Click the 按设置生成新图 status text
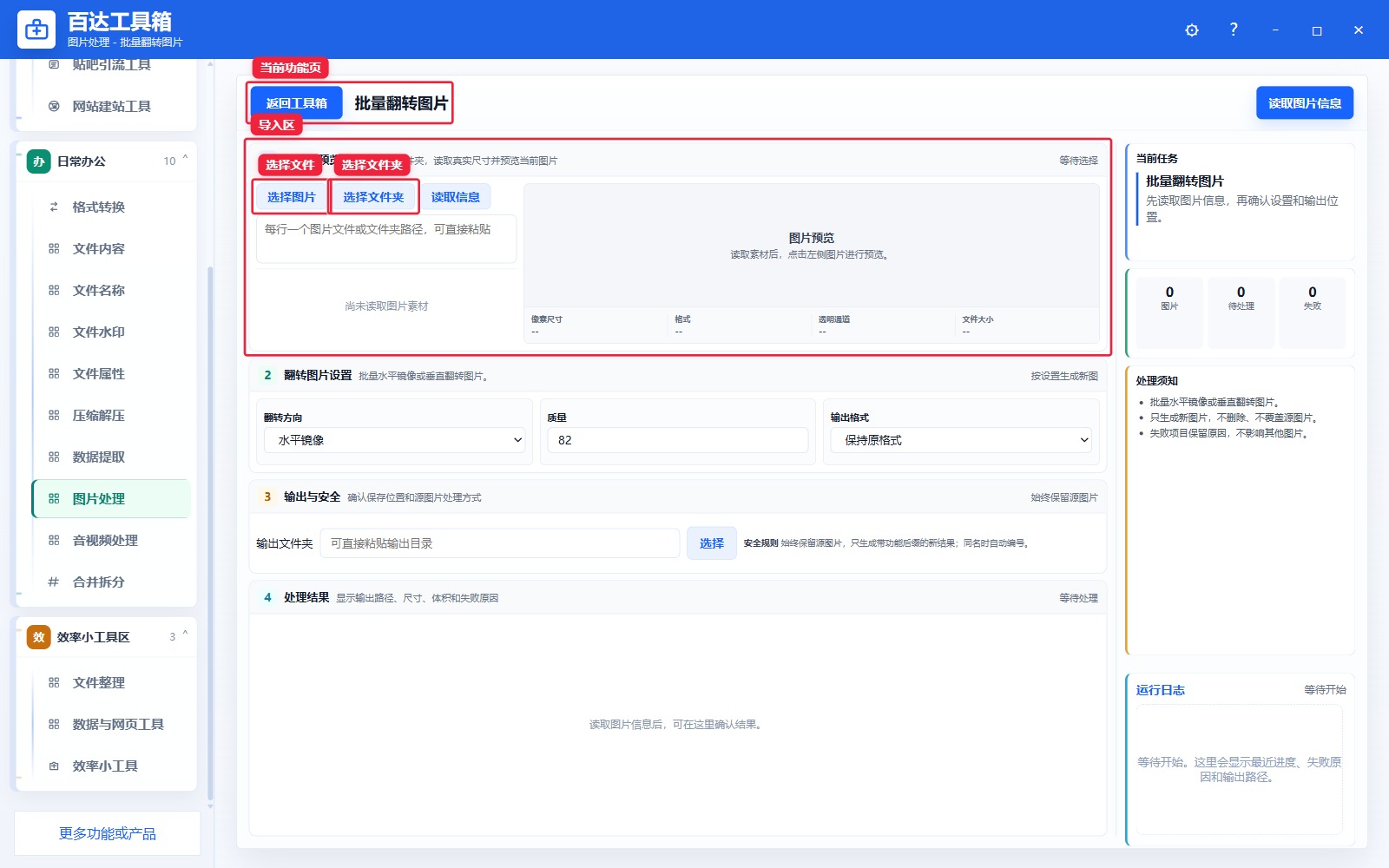The height and width of the screenshot is (868, 1389). point(1064,376)
